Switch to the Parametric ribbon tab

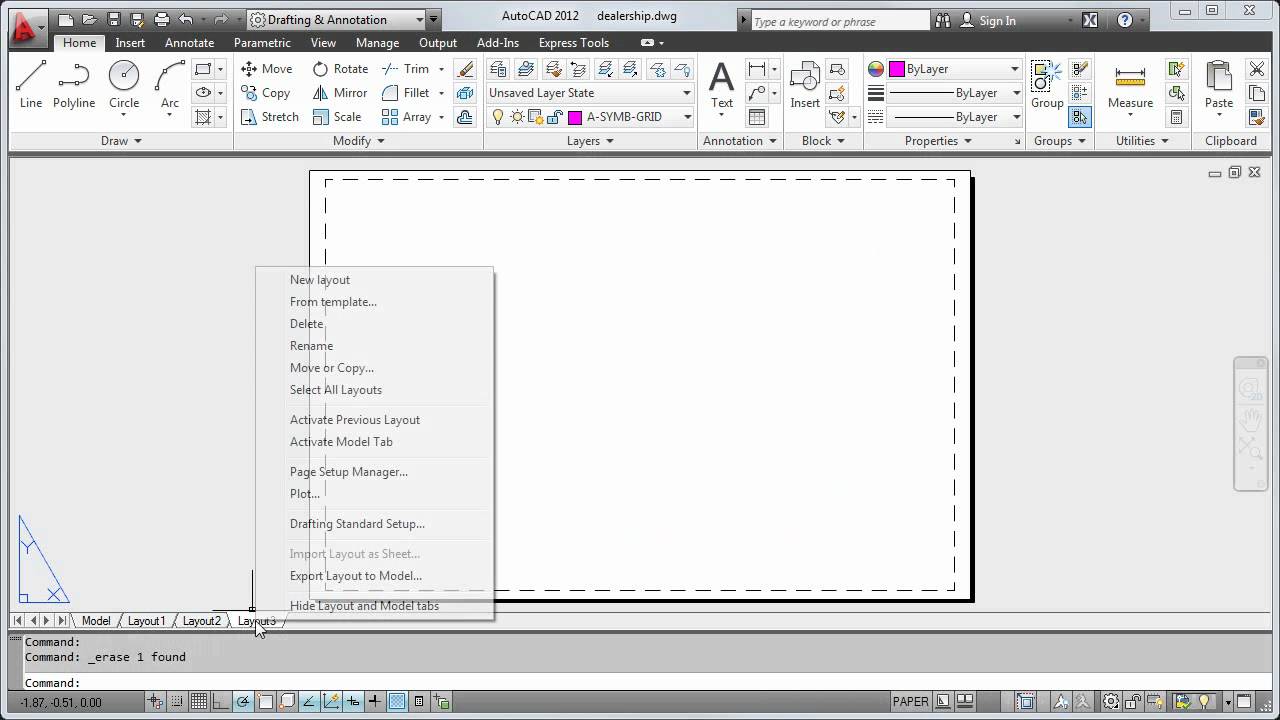coord(262,42)
